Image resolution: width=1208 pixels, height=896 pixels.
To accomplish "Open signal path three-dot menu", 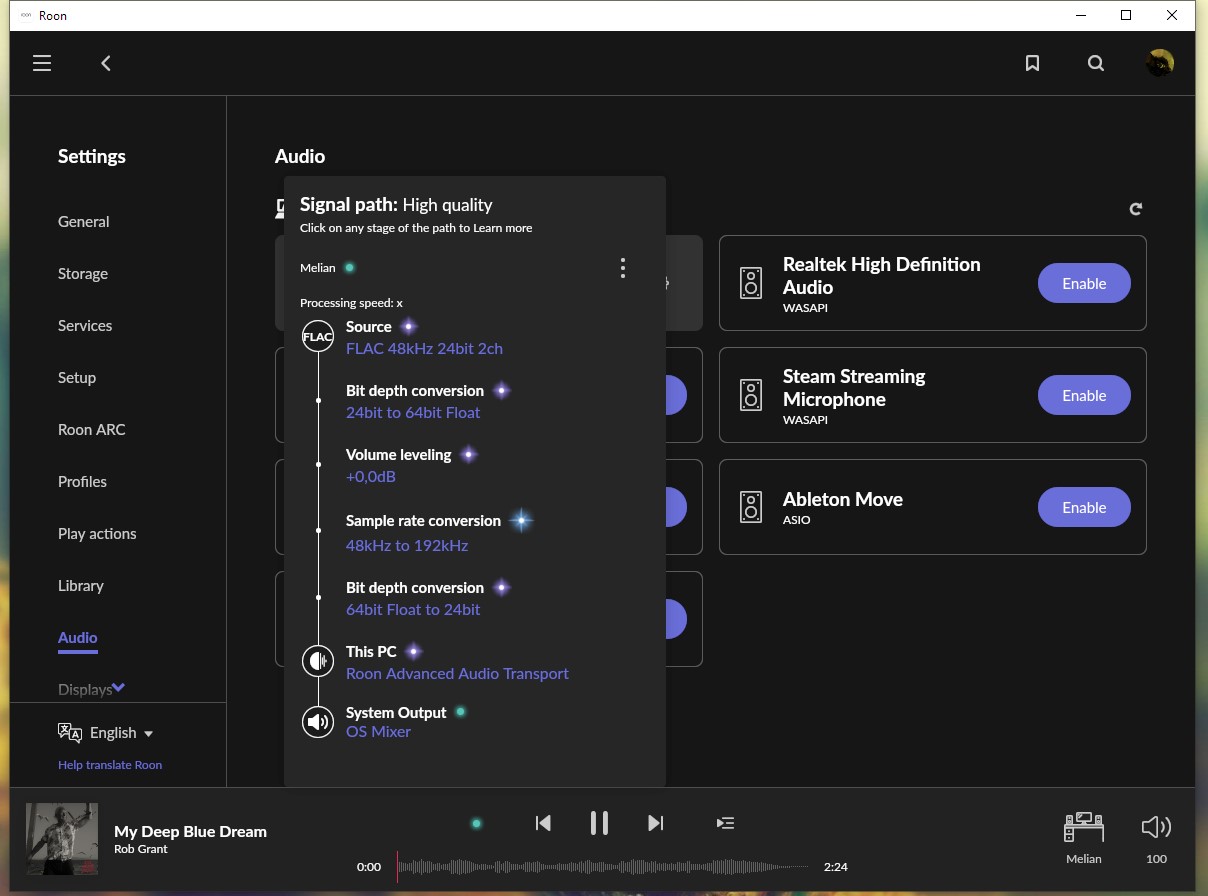I will [x=623, y=268].
